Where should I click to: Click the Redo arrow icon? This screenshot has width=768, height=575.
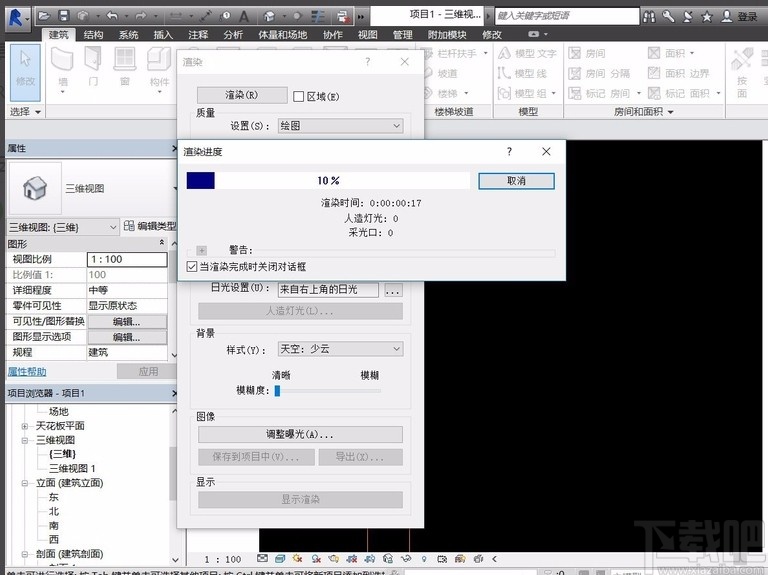click(141, 16)
